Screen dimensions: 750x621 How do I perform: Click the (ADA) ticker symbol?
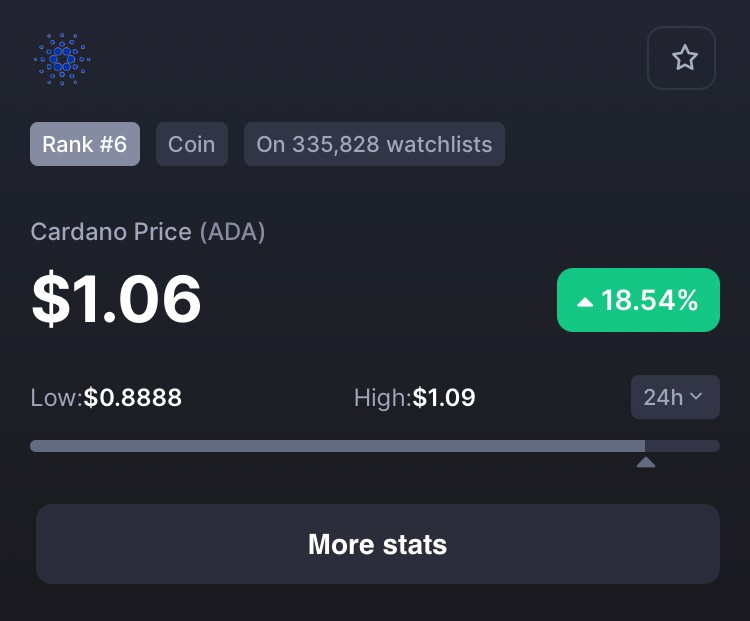pyautogui.click(x=232, y=232)
